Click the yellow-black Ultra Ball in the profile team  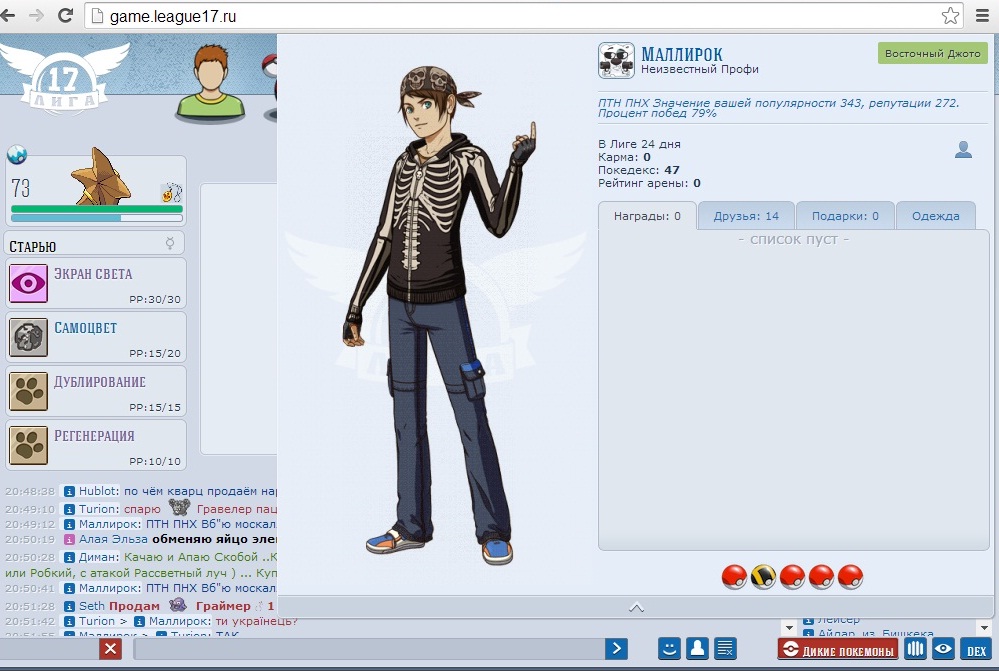763,577
